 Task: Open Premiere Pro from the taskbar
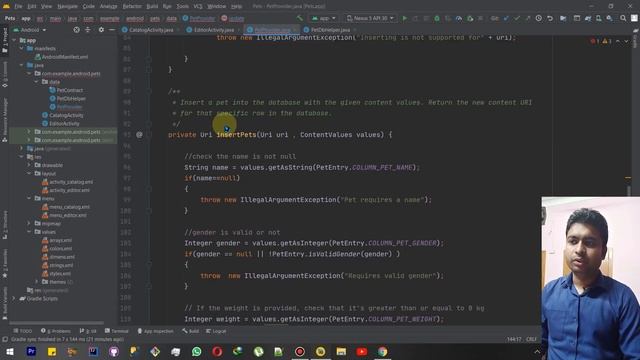click(31, 351)
